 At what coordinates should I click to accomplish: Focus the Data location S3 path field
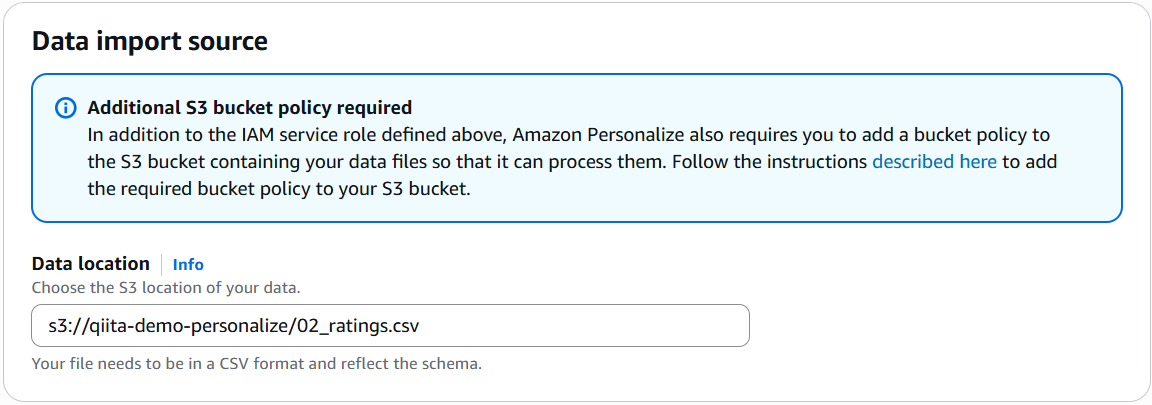[x=390, y=325]
